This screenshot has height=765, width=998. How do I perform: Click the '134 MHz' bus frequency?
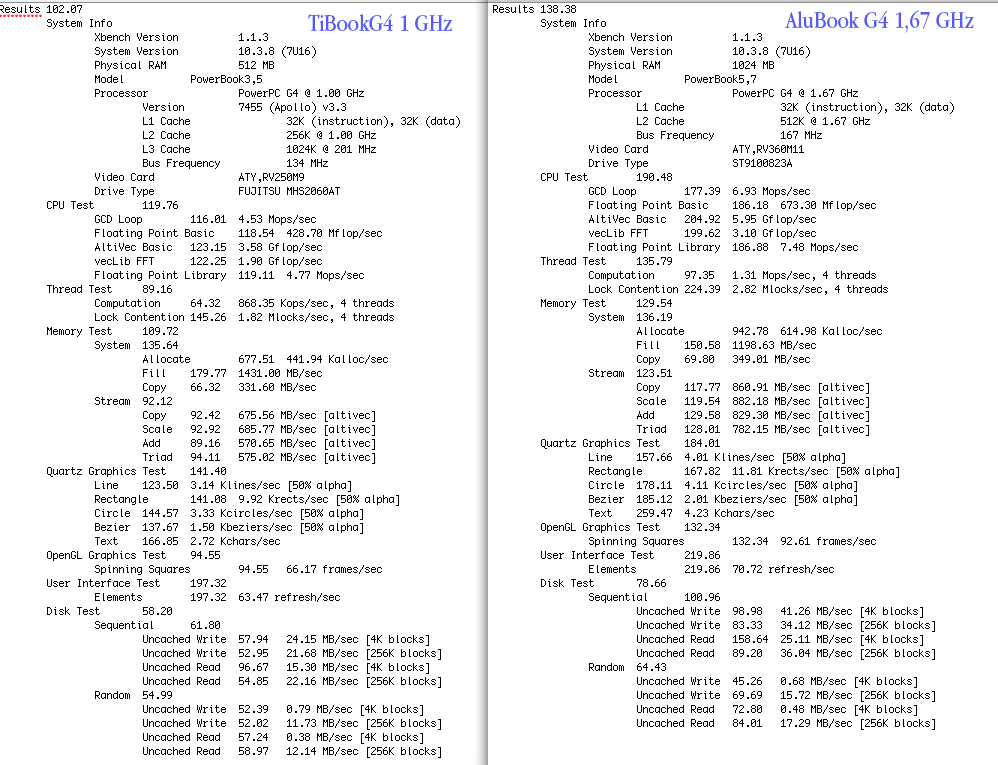point(307,164)
